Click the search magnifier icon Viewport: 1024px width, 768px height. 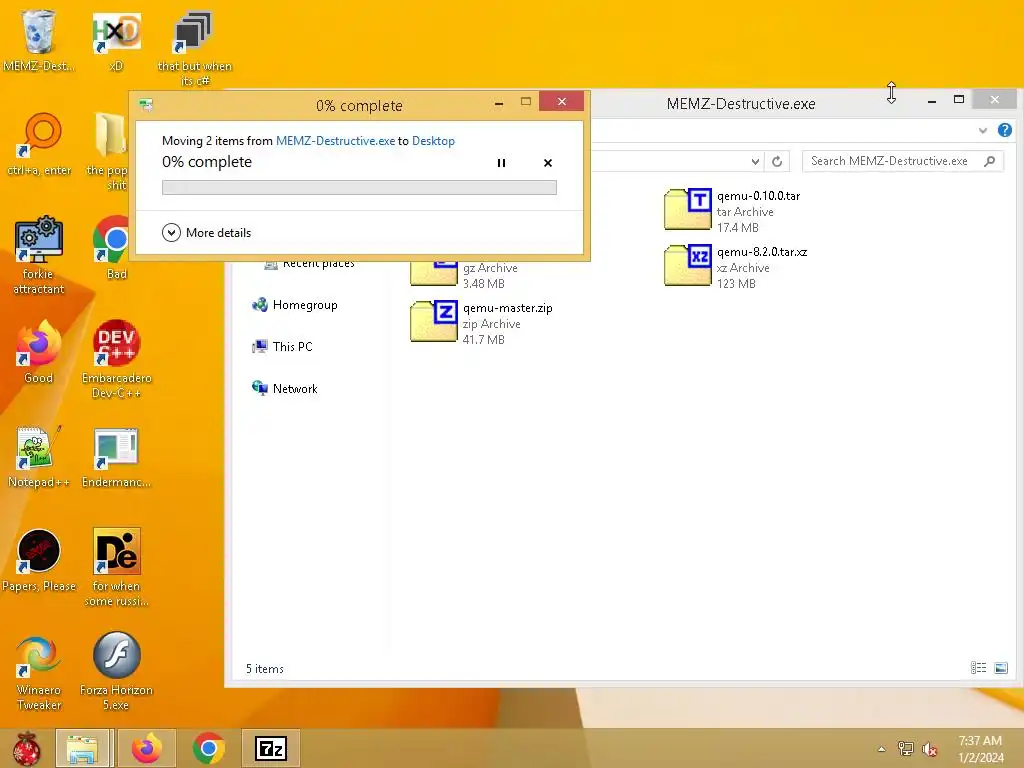(990, 161)
